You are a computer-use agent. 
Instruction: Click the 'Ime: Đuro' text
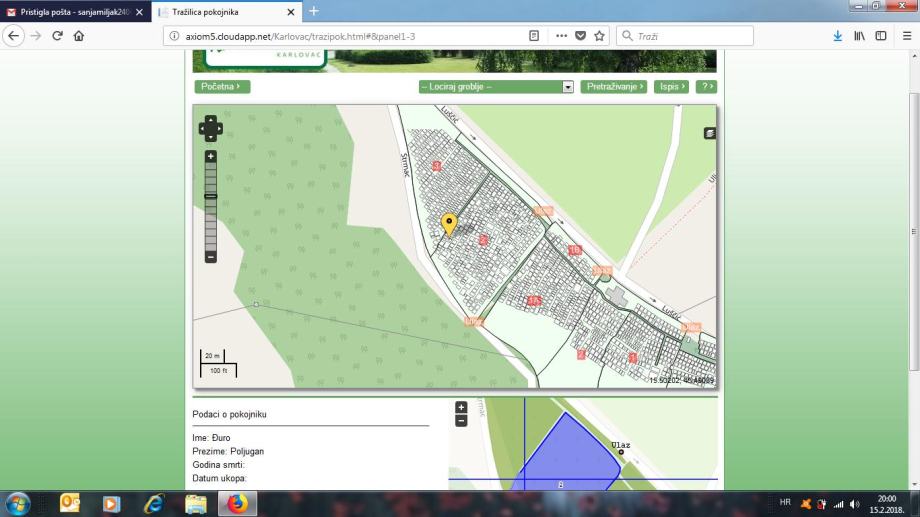coord(211,438)
